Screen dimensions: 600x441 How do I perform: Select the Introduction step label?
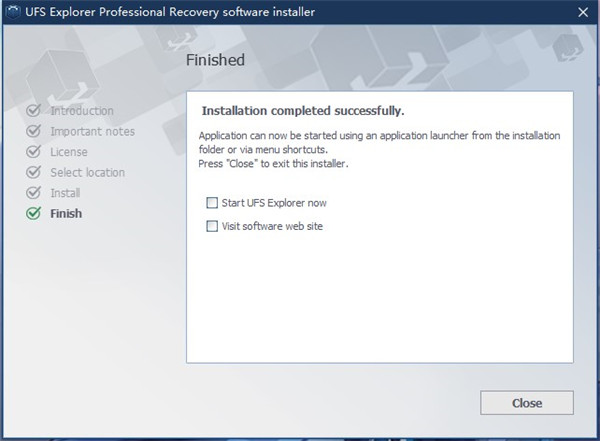pyautogui.click(x=82, y=111)
